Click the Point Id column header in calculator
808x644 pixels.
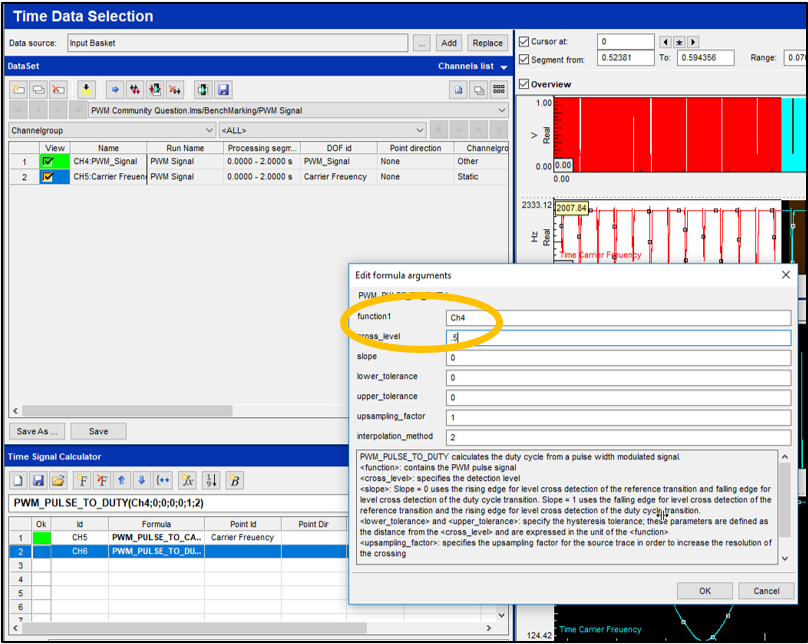(x=243, y=524)
